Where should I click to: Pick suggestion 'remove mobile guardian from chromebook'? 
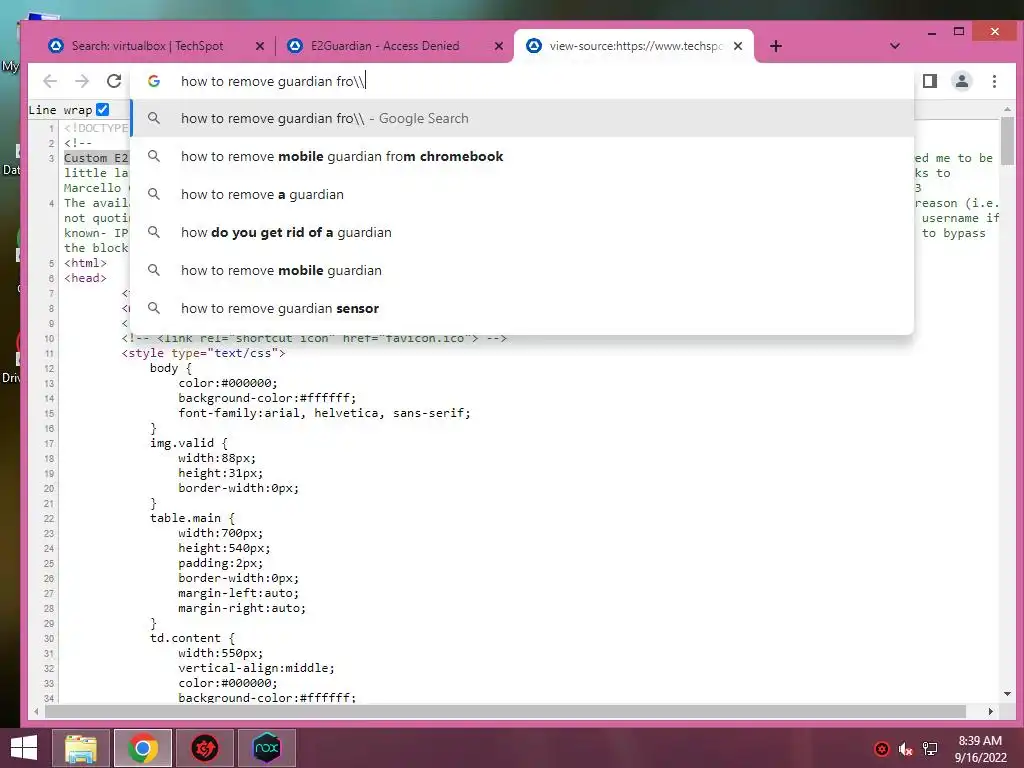click(522, 156)
